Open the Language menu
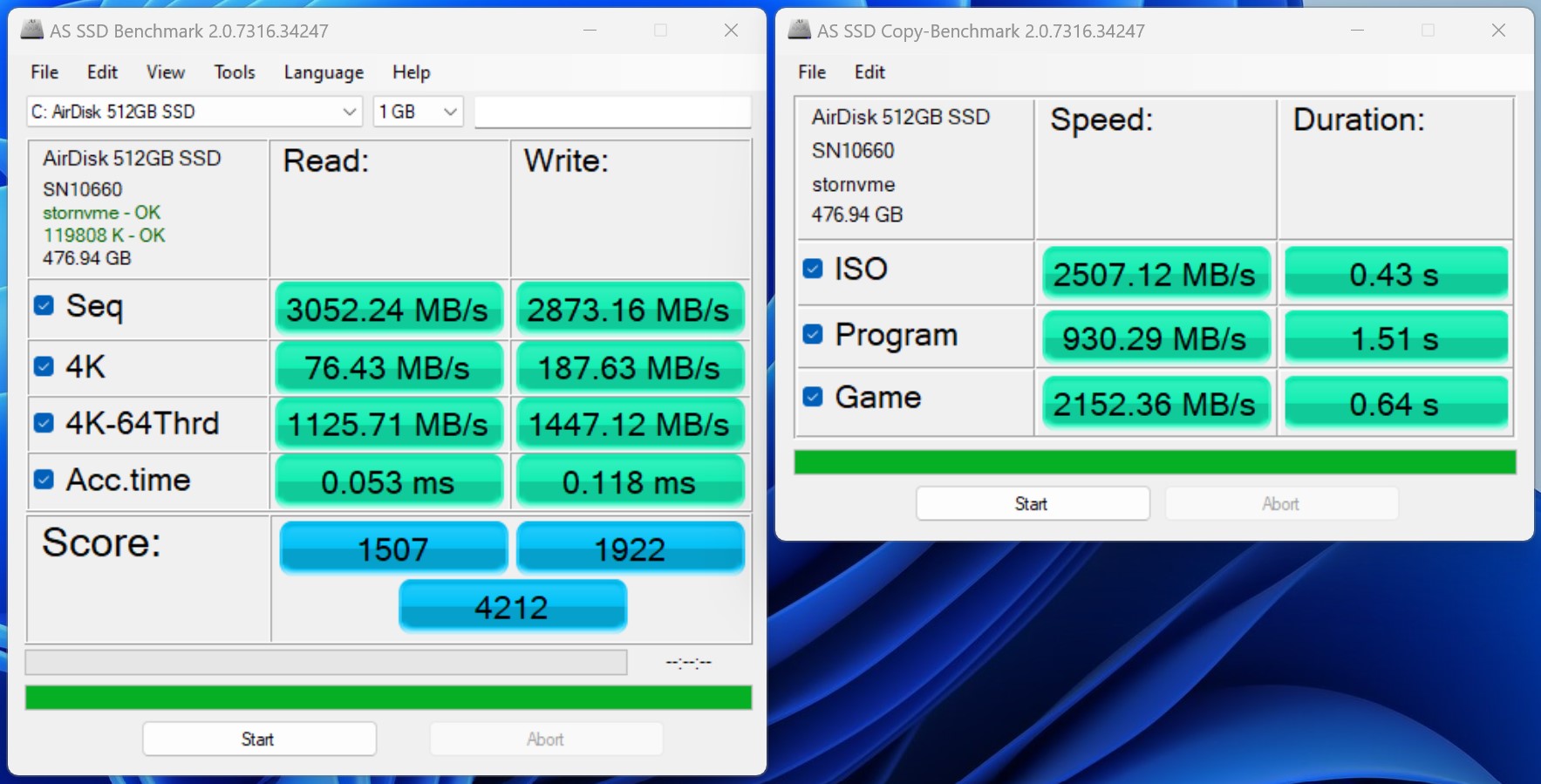The width and height of the screenshot is (1541, 784). point(324,72)
